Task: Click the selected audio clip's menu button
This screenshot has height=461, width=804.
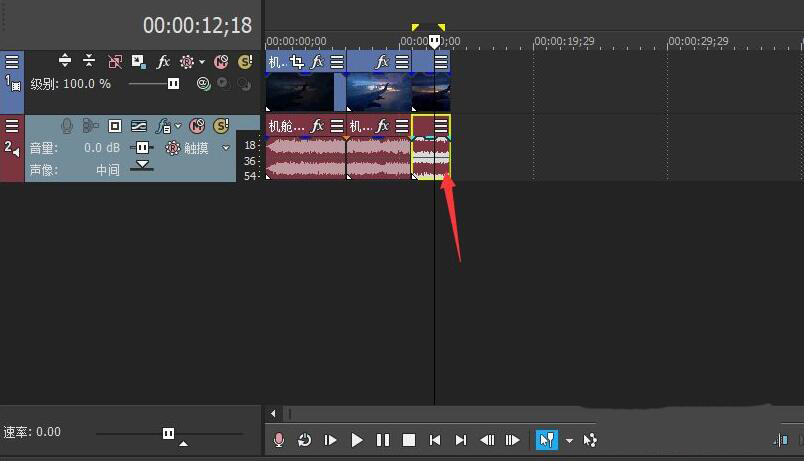Action: (x=441, y=126)
